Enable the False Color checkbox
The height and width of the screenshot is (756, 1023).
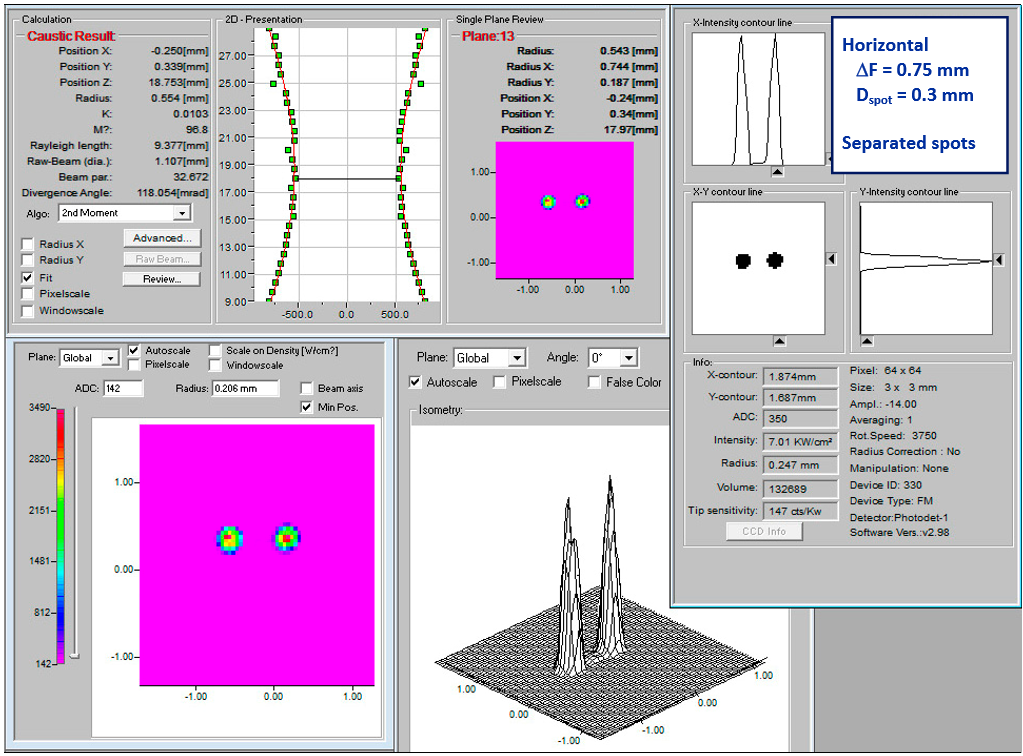pos(596,382)
